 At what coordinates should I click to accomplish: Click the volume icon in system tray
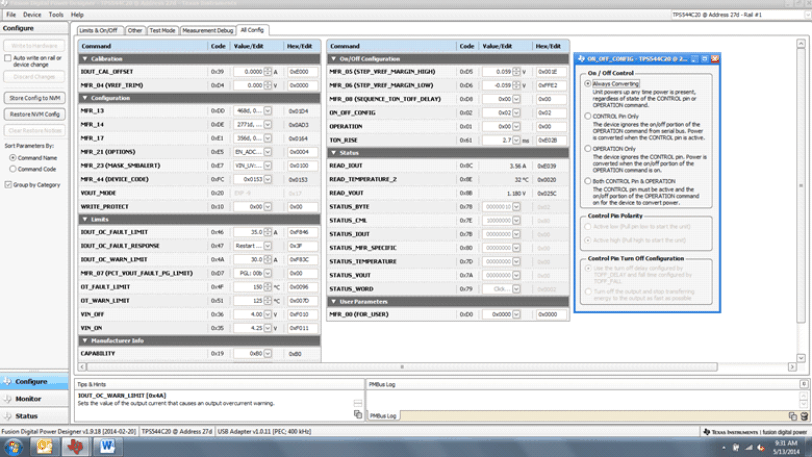(761, 448)
